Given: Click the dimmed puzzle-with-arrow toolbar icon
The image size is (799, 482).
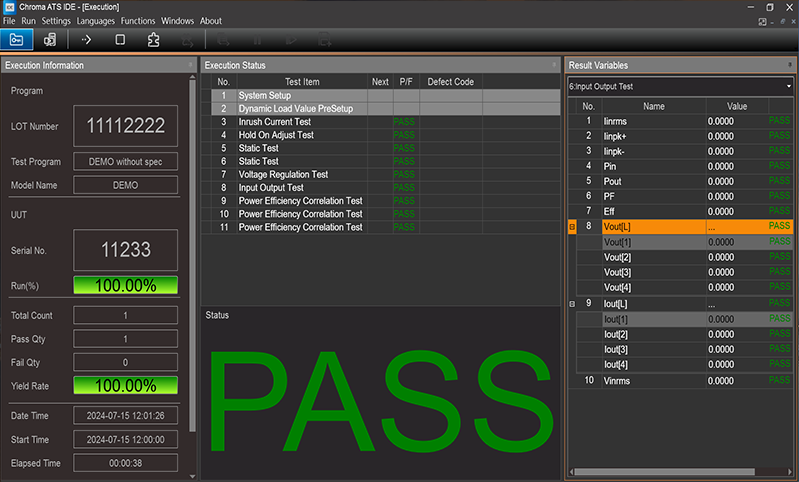Looking at the screenshot, I should (x=188, y=40).
